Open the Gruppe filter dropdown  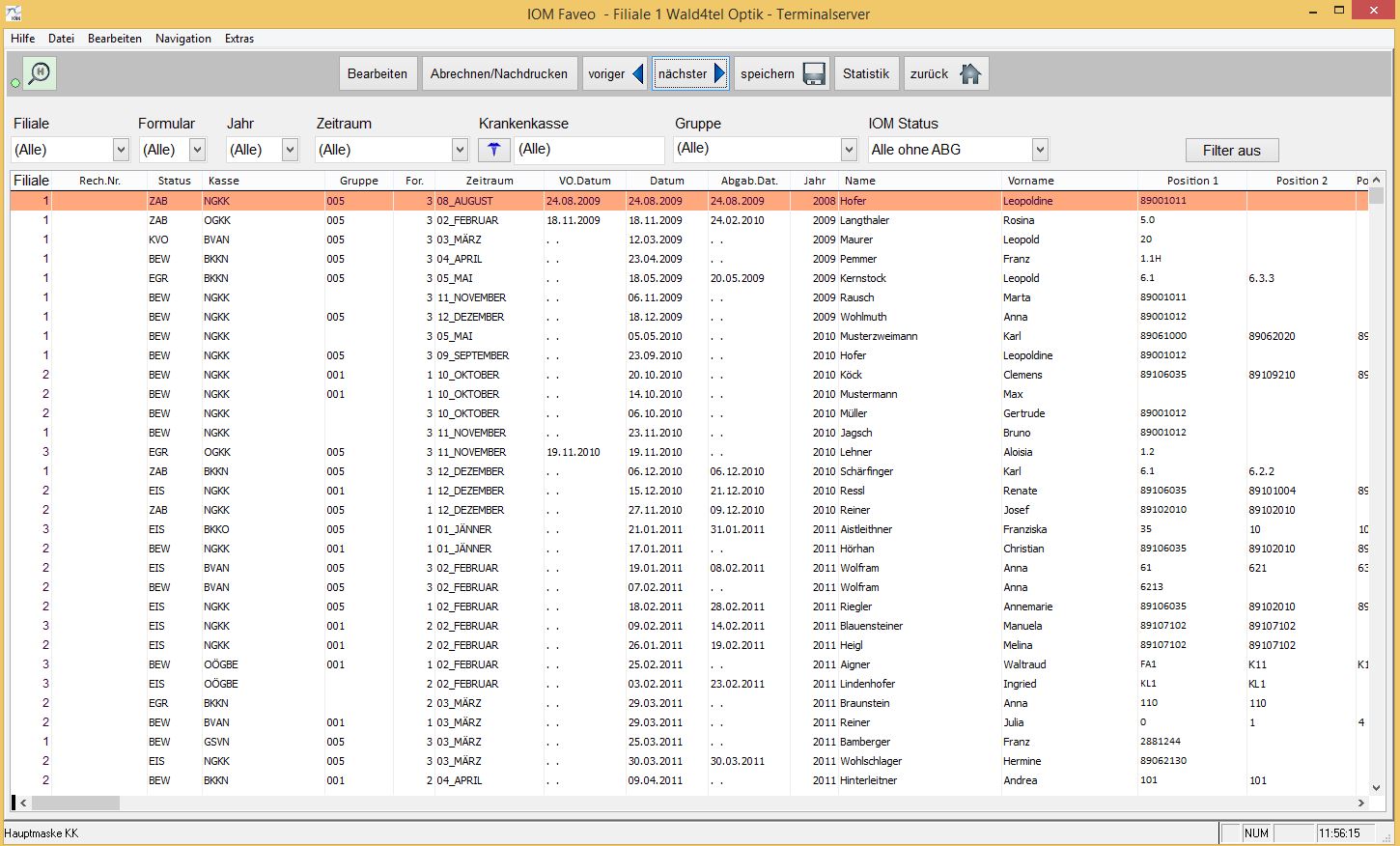click(849, 150)
